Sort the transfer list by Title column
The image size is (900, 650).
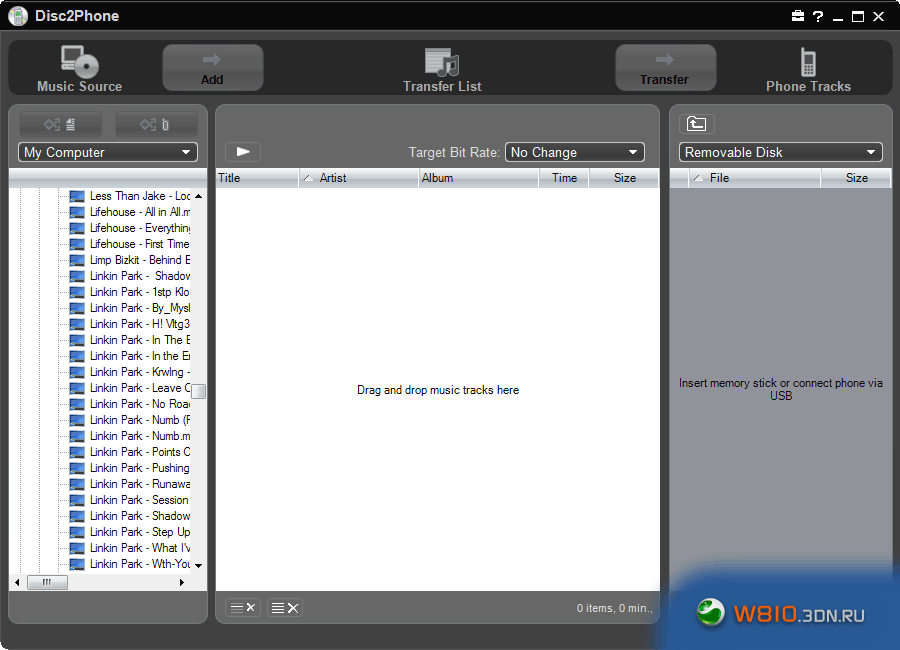click(257, 178)
